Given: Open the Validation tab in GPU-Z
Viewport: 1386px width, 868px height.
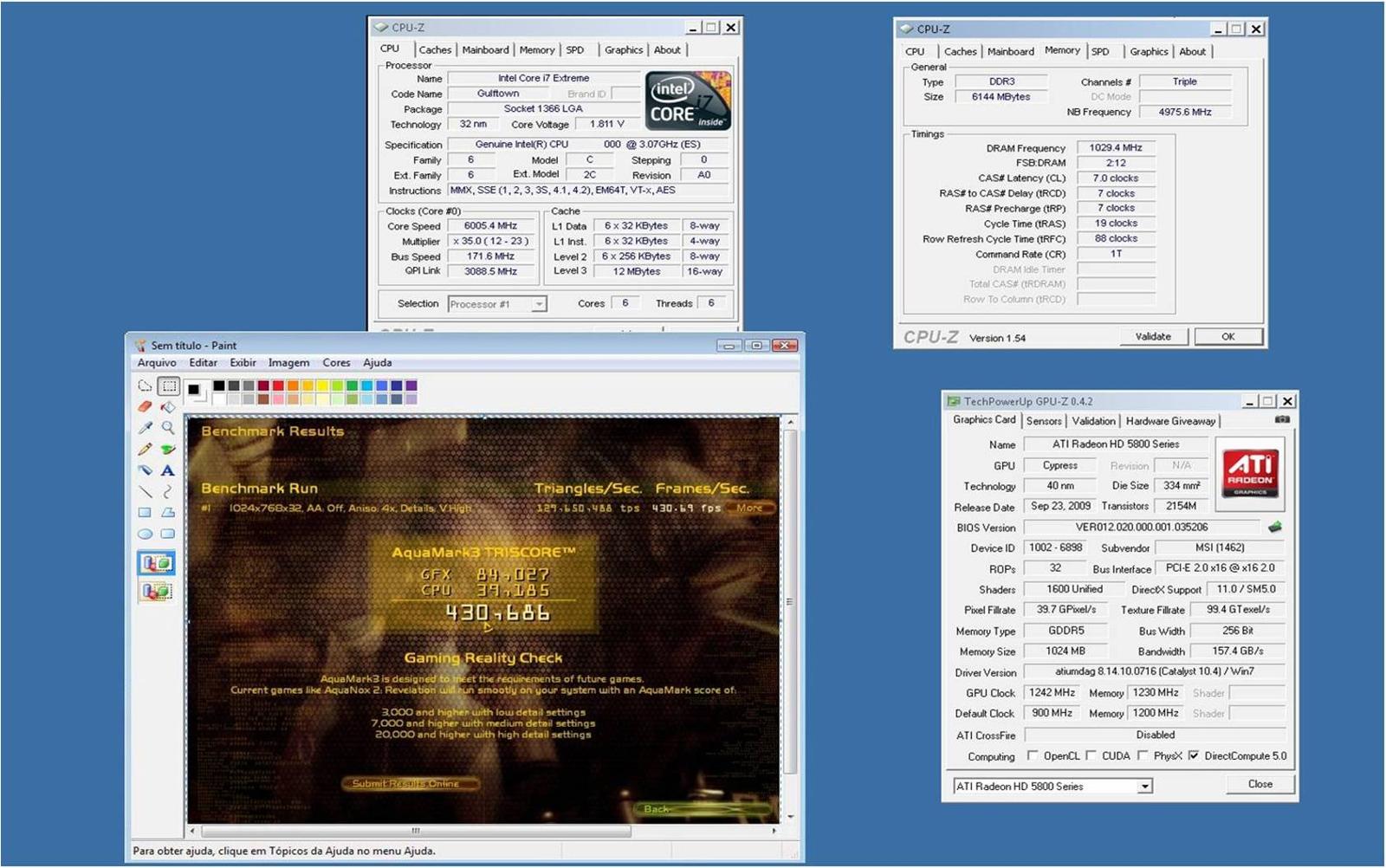Looking at the screenshot, I should (x=1093, y=421).
